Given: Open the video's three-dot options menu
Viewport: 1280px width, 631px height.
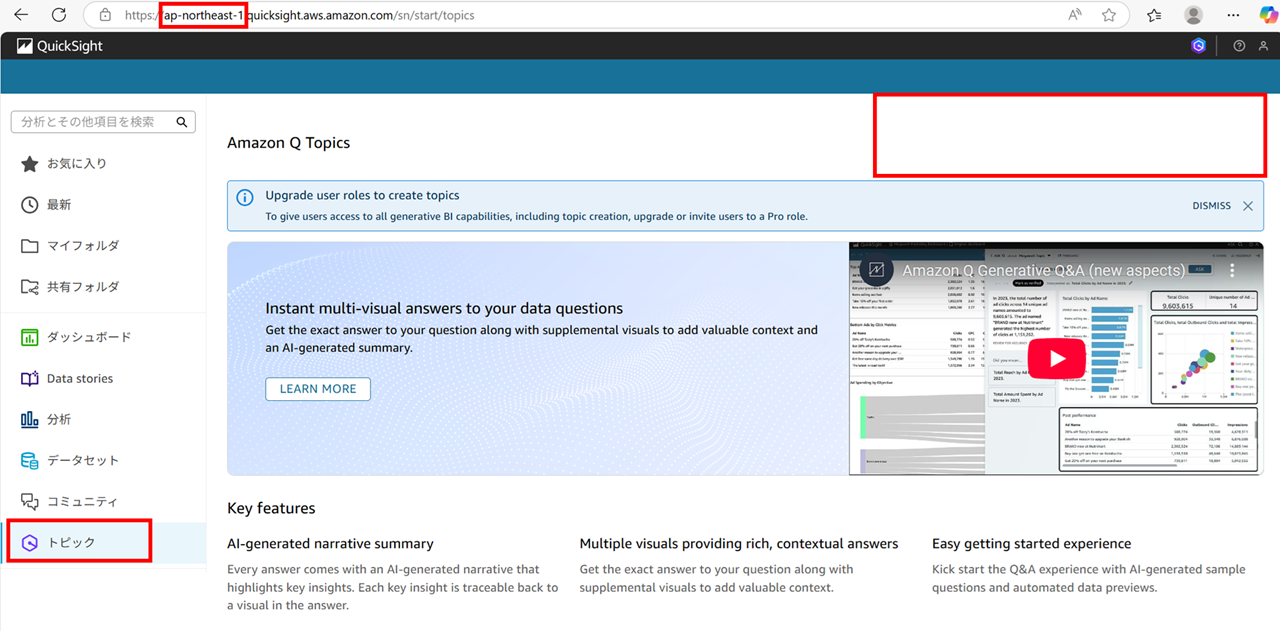Looking at the screenshot, I should (x=1232, y=270).
